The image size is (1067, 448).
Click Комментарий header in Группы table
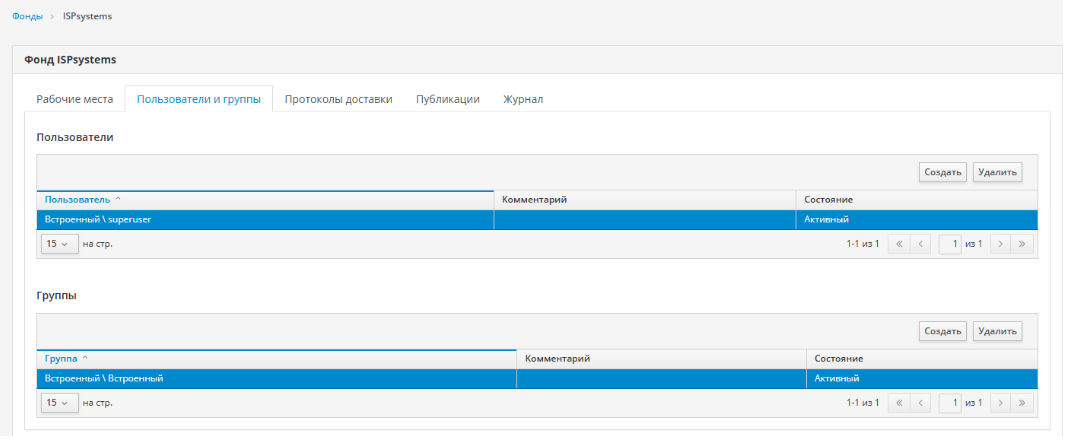pyautogui.click(x=661, y=359)
